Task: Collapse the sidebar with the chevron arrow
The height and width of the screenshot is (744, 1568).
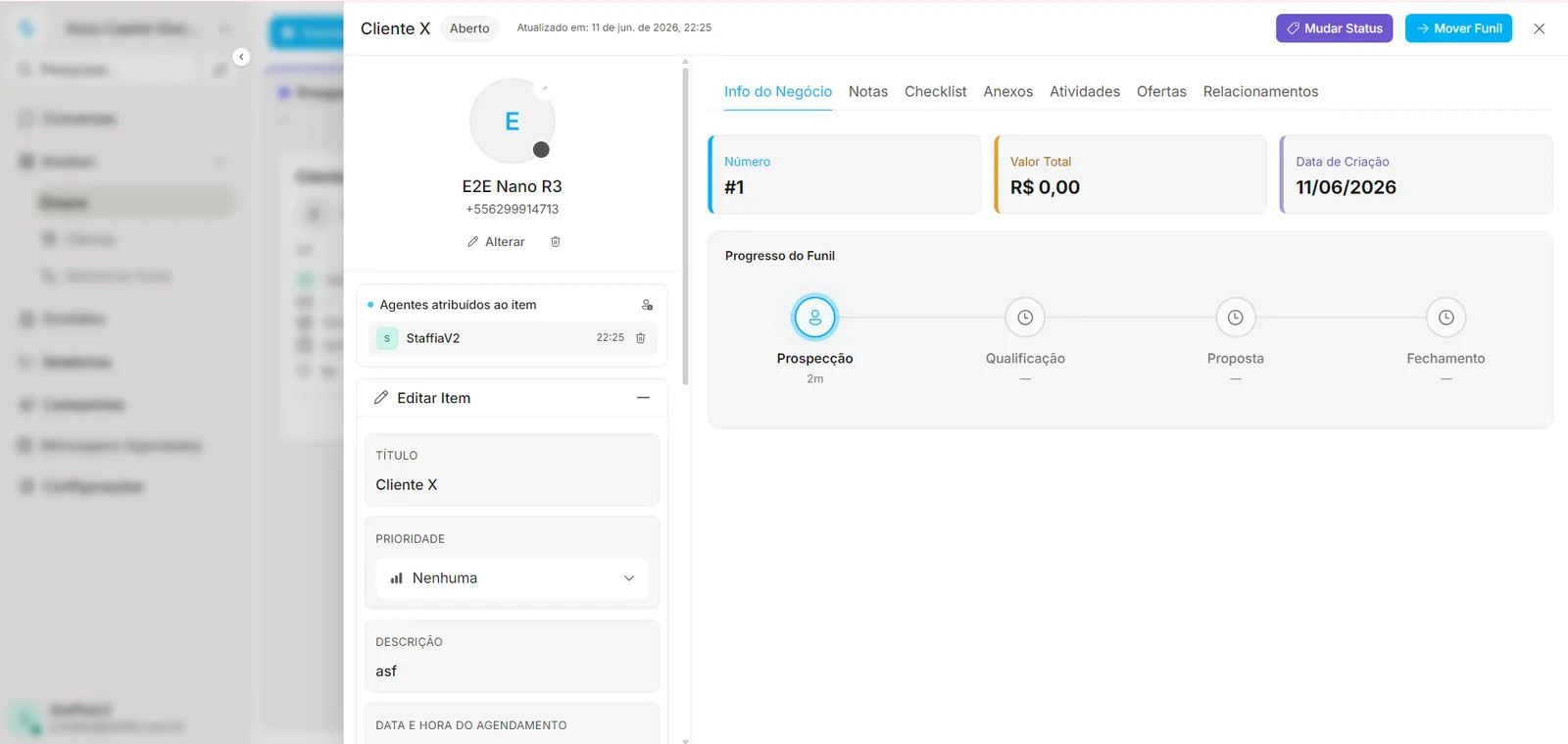Action: tap(241, 57)
